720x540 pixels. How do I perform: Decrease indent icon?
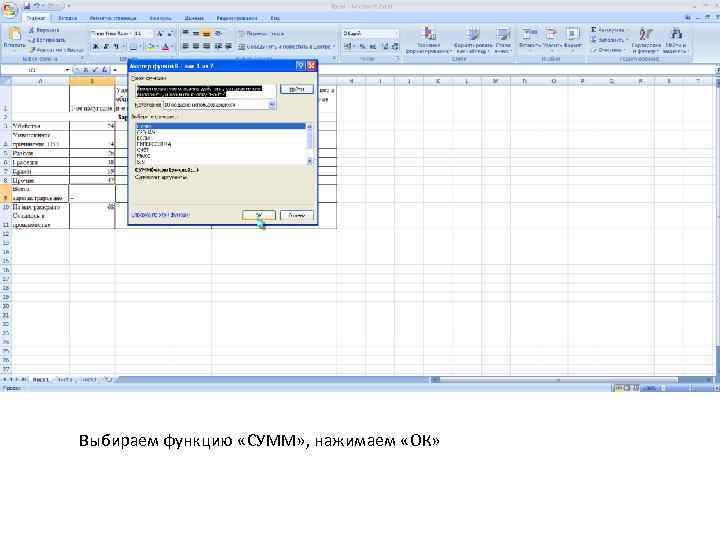[218, 46]
